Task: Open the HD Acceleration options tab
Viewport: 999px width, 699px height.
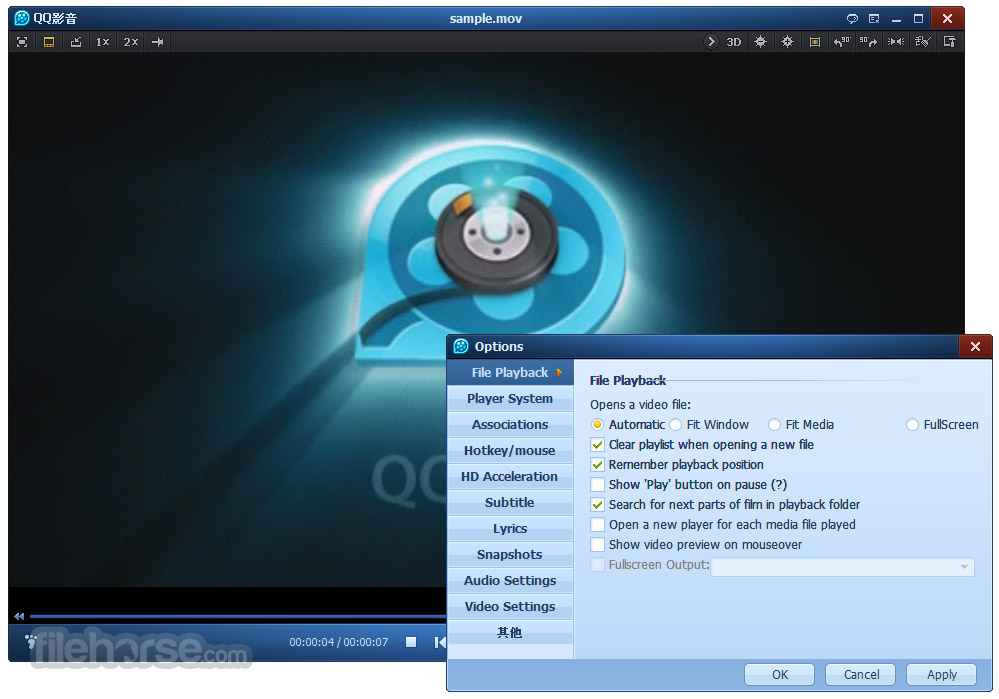Action: click(x=510, y=477)
